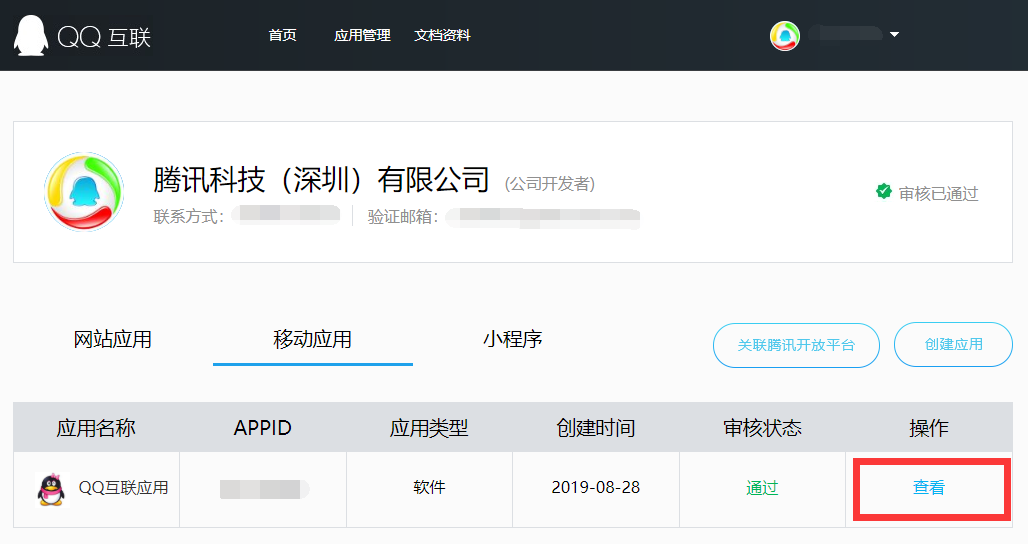Click the 应用类型 column header
This screenshot has height=544, width=1028.
pyautogui.click(x=429, y=428)
